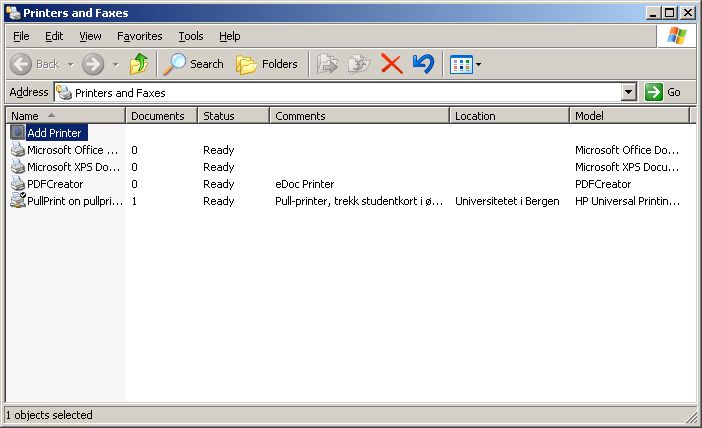The width and height of the screenshot is (702, 428).
Task: Click inside the Address text field
Action: pyautogui.click(x=340, y=92)
